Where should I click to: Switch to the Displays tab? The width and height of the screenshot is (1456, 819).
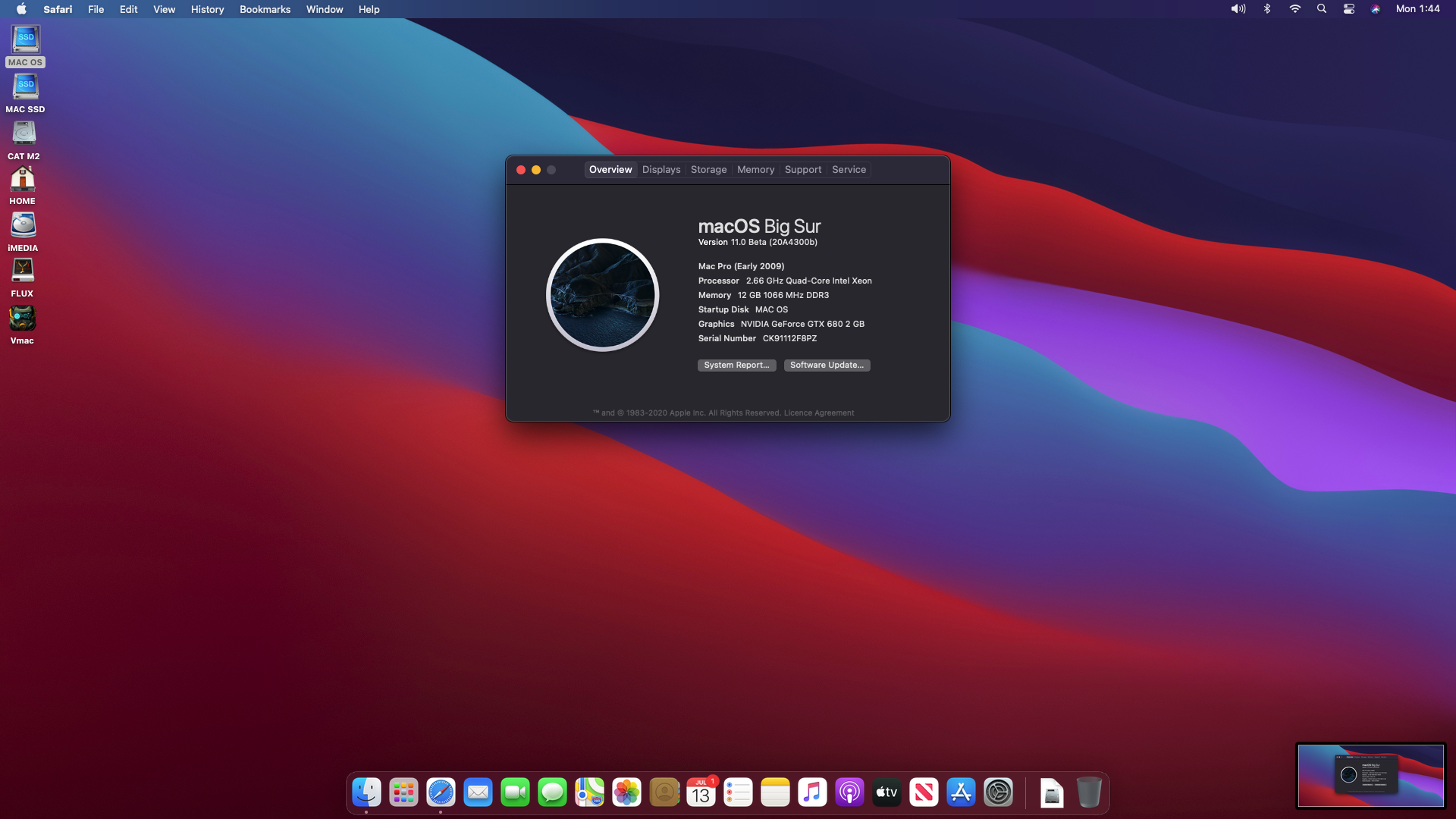click(x=661, y=170)
